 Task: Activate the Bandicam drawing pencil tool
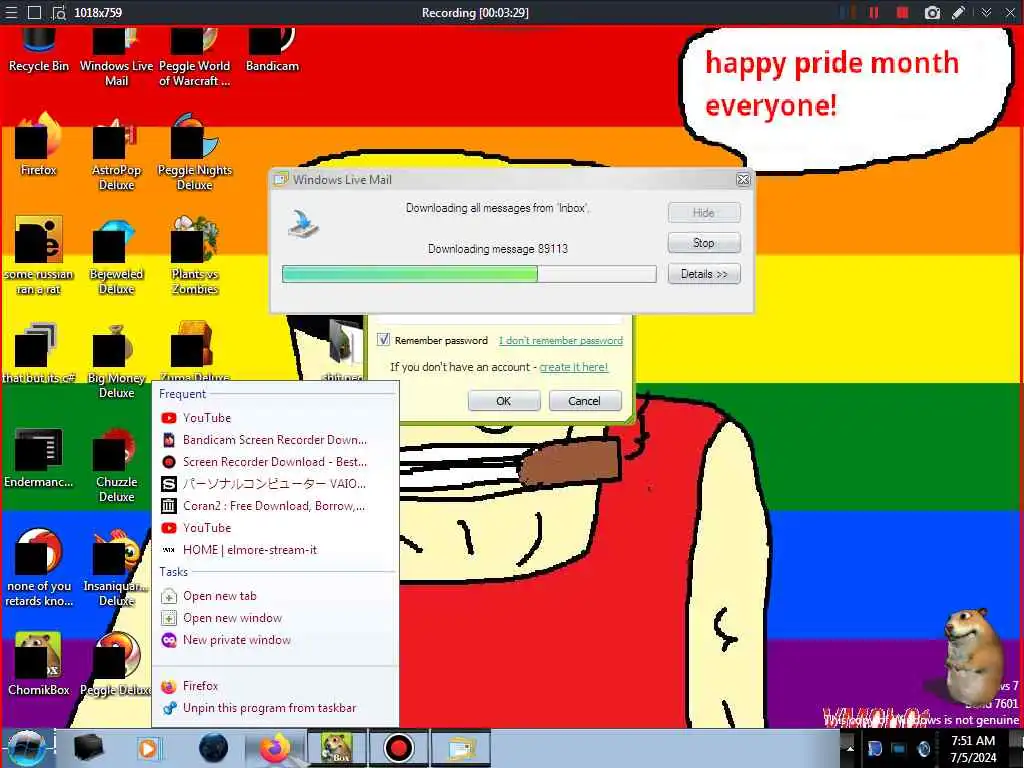click(958, 12)
